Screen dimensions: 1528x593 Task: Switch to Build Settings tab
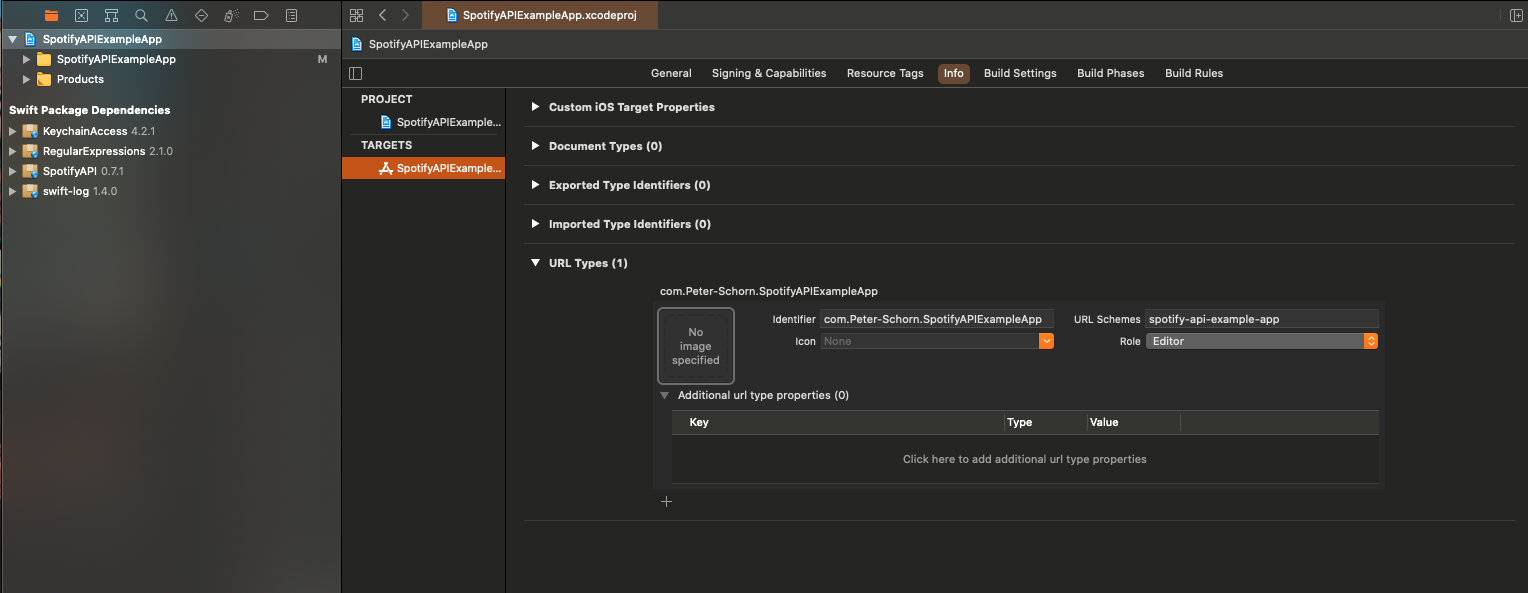[1020, 73]
